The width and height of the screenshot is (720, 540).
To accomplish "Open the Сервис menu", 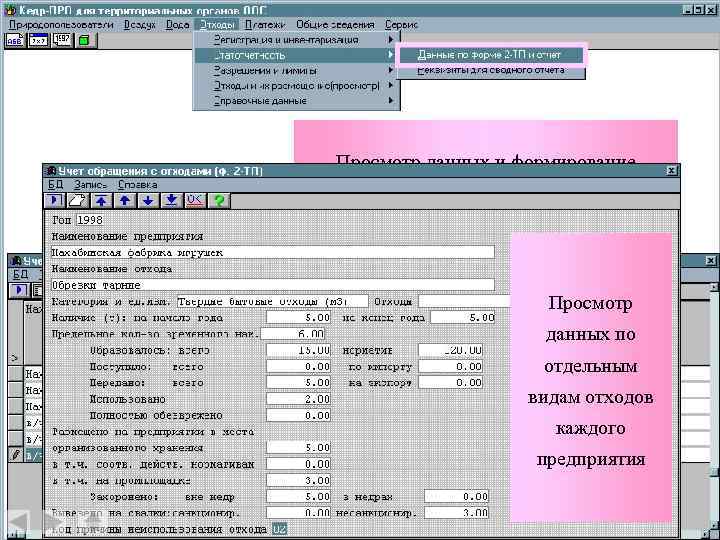I will tap(401, 25).
